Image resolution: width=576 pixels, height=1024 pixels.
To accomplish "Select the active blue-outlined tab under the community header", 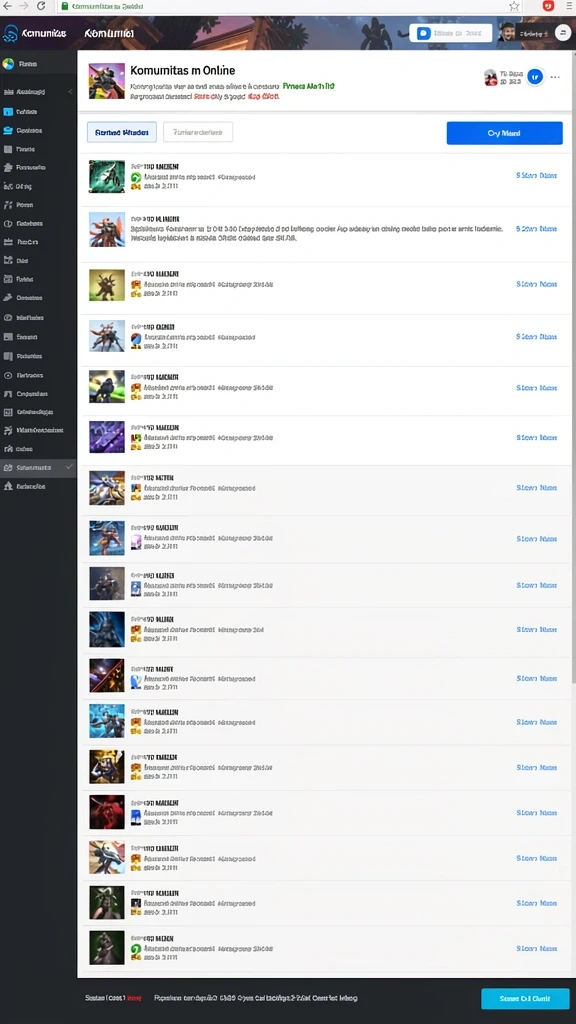I will pyautogui.click(x=121, y=132).
